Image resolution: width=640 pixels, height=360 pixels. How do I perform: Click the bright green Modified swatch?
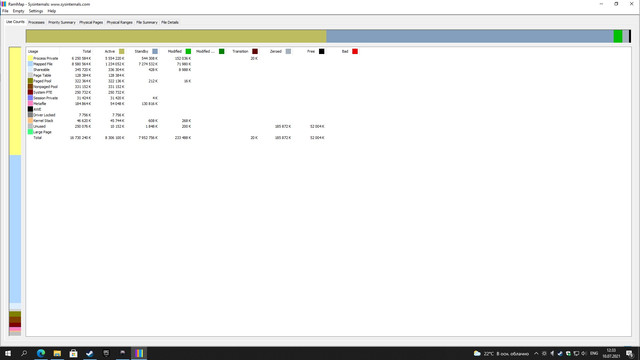pyautogui.click(x=188, y=51)
